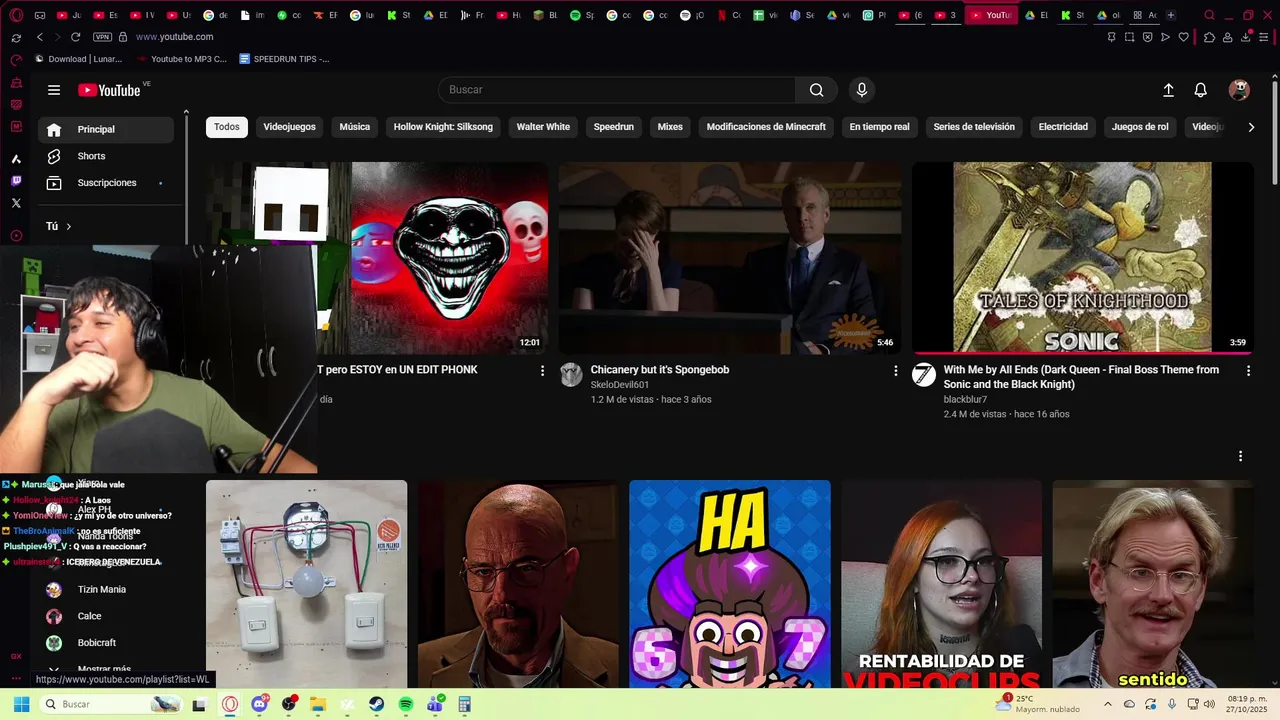This screenshot has width=1280, height=720.
Task: Open Youtube to MP3 bookmark
Action: tap(181, 59)
